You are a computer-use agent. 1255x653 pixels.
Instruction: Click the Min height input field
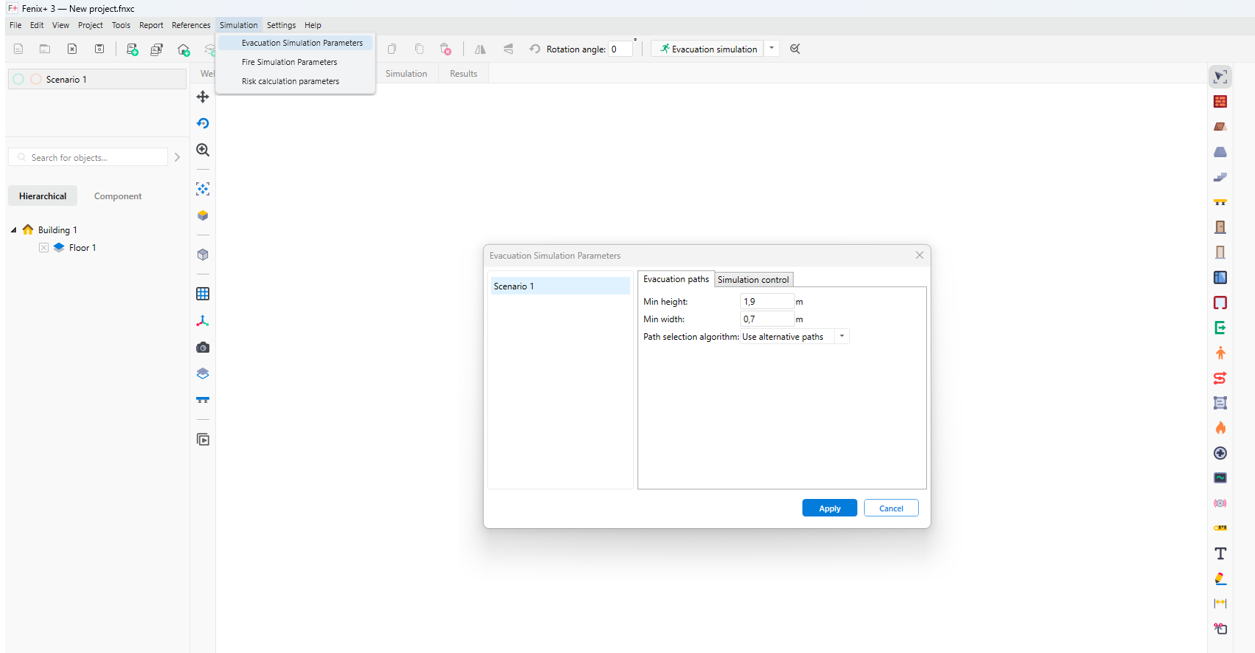pos(766,301)
